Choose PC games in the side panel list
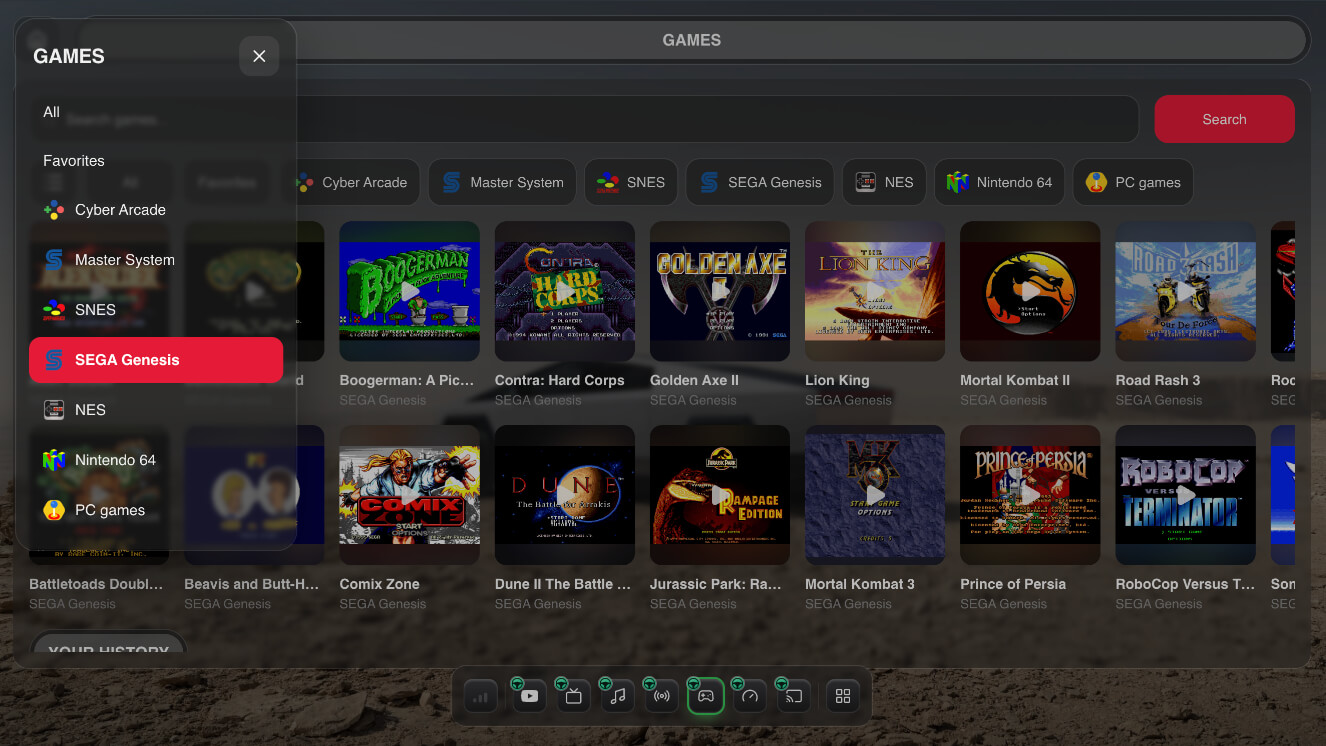The height and width of the screenshot is (746, 1326). [x=155, y=510]
